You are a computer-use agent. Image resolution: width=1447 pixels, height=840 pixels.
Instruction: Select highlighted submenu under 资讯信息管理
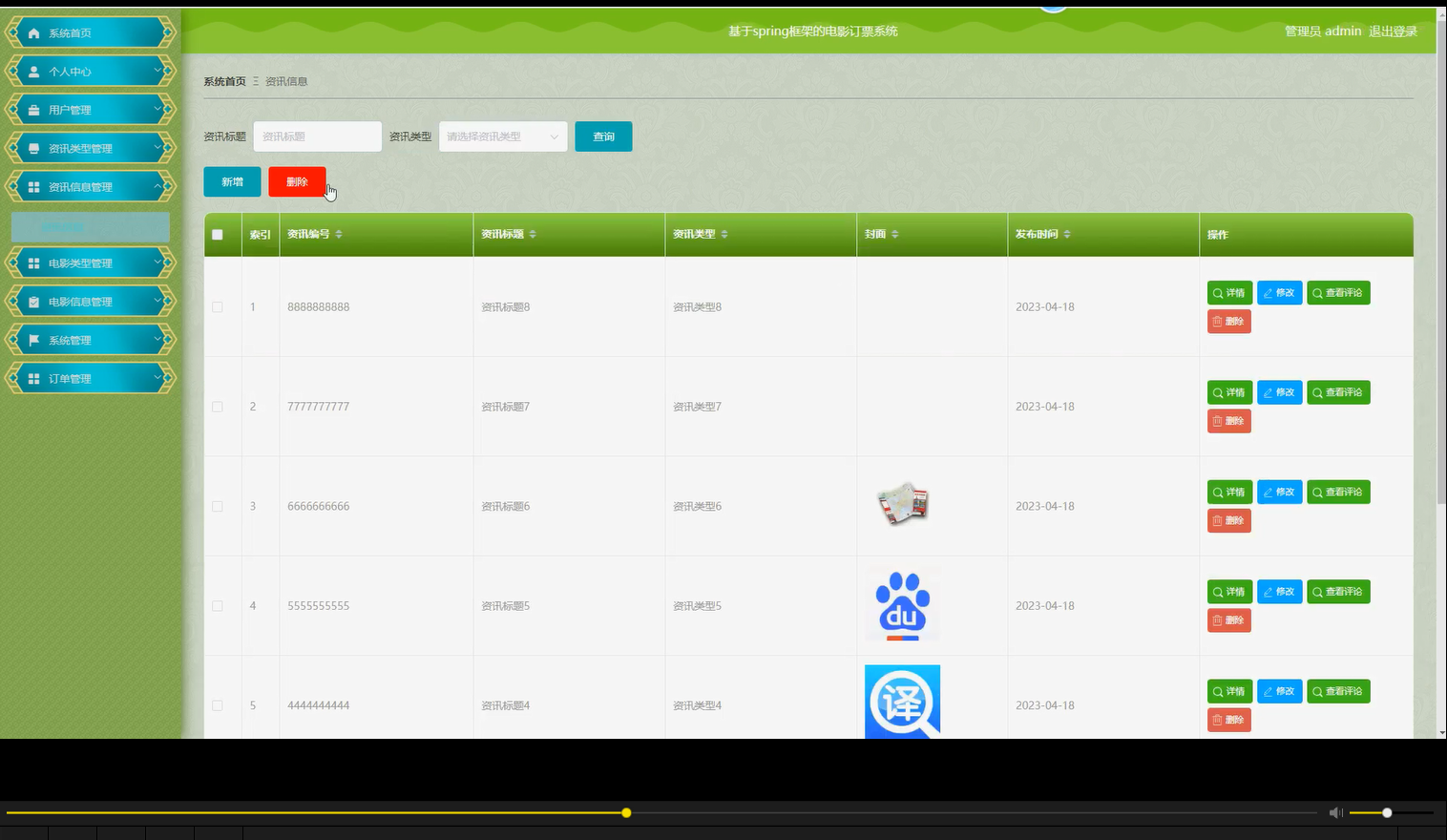pyautogui.click(x=91, y=227)
